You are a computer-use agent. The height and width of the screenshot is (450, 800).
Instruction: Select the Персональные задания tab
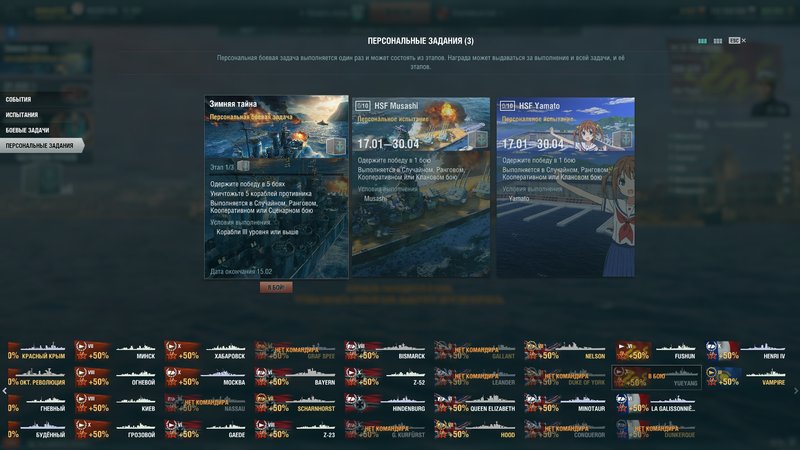42,145
